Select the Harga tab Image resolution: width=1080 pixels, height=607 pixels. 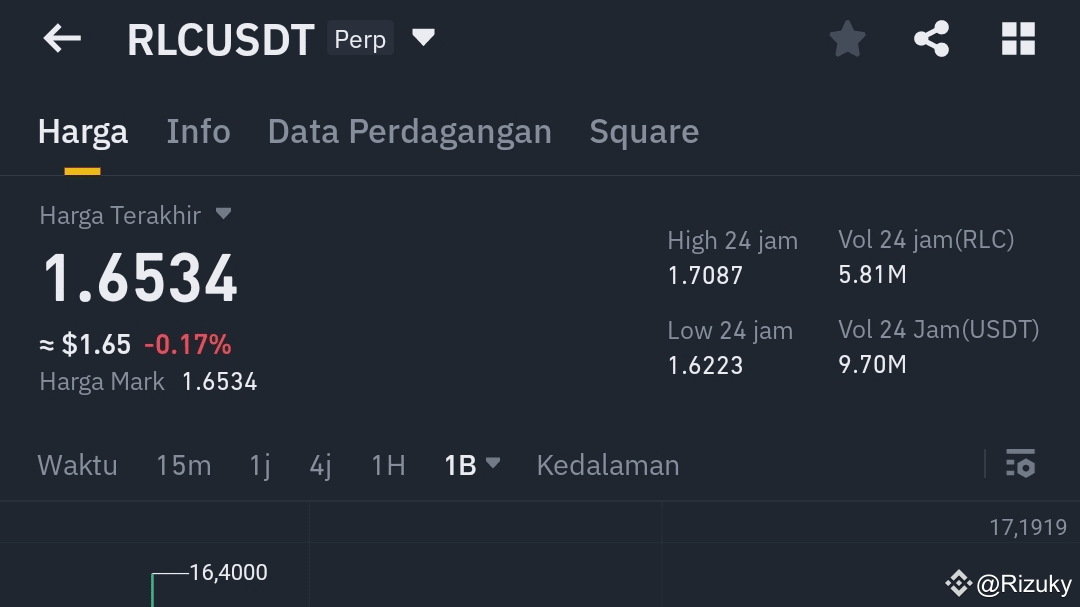83,132
